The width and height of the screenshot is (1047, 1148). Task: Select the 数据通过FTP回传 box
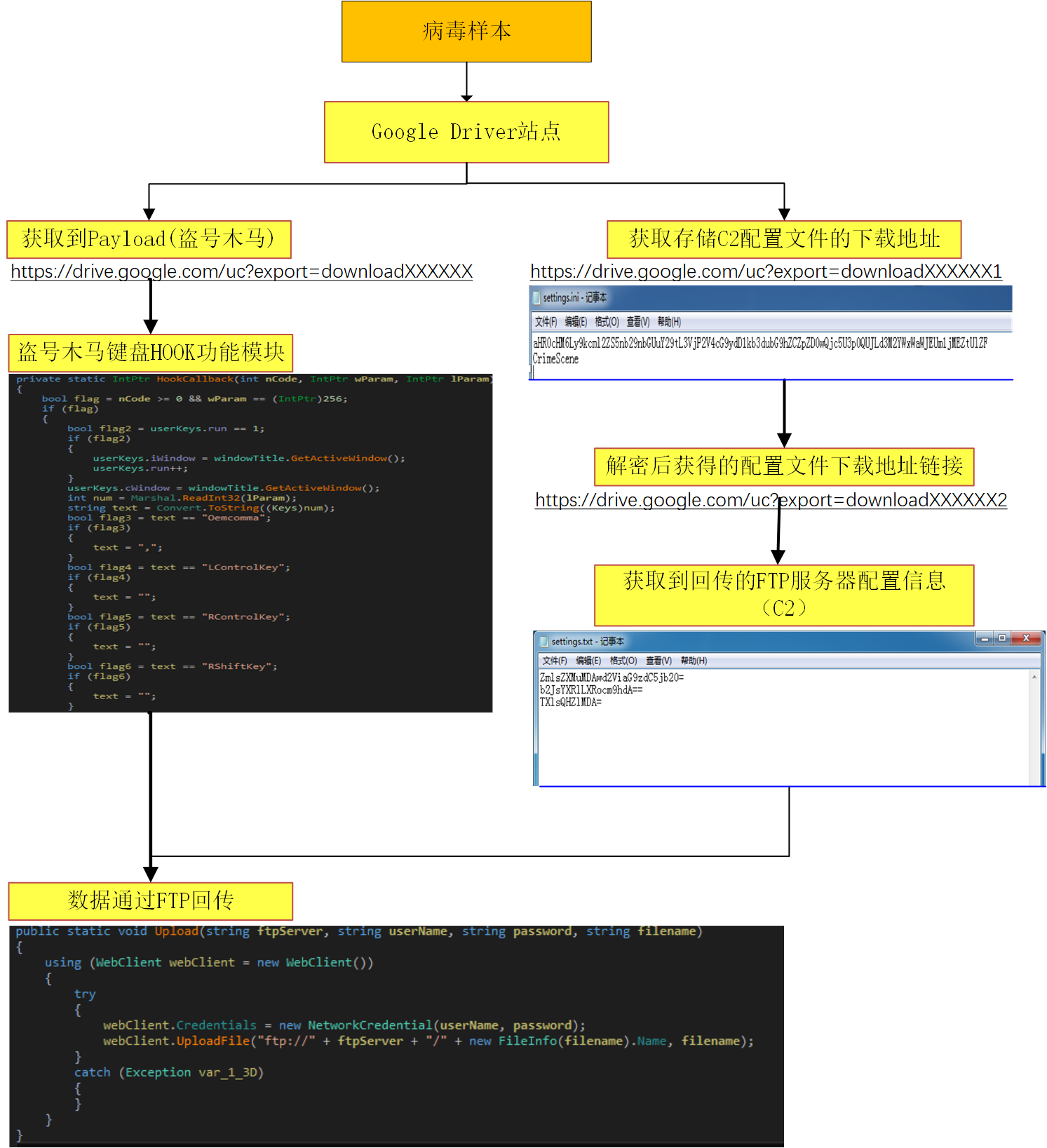(x=151, y=901)
